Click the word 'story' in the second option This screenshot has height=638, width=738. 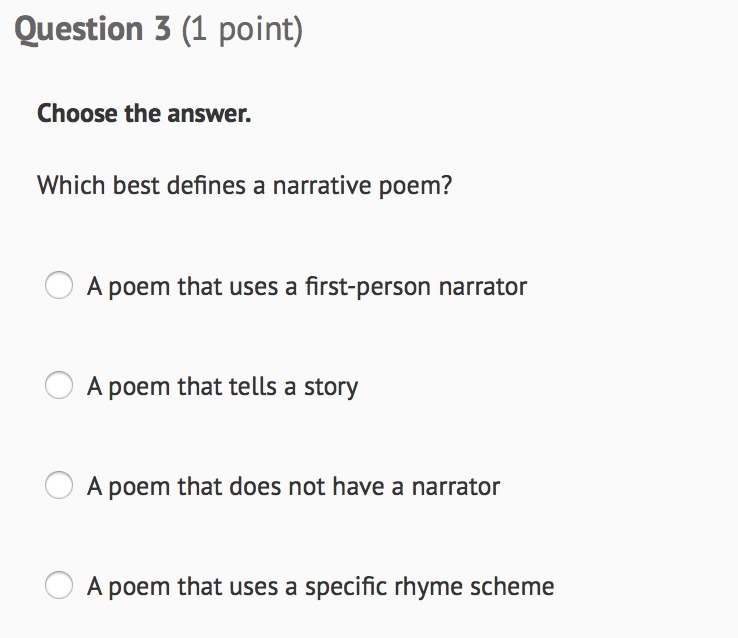pos(331,386)
